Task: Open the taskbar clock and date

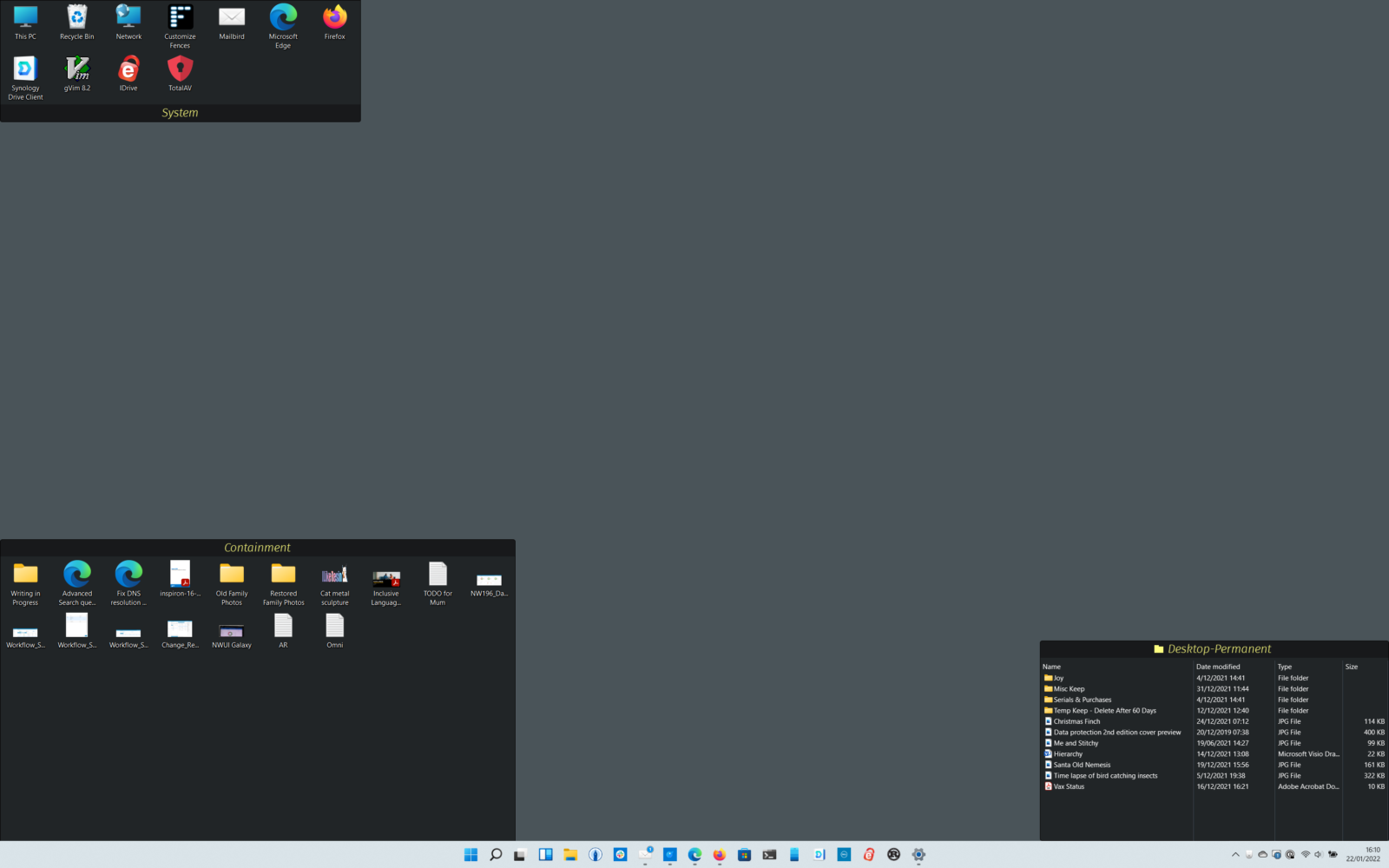Action: pos(1363,855)
